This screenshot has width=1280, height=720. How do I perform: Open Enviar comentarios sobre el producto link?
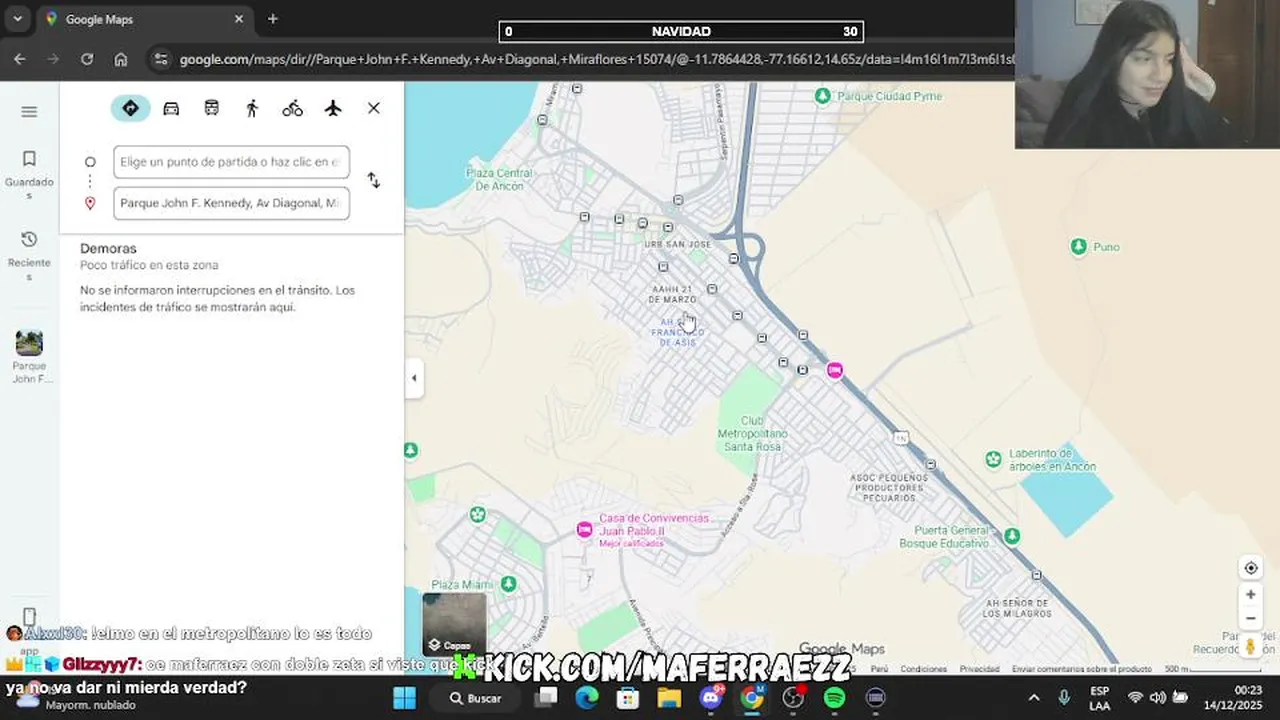(x=1081, y=669)
